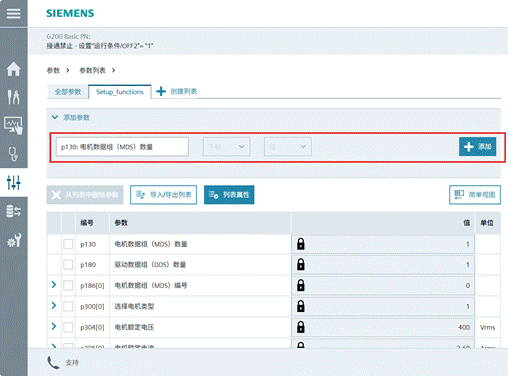This screenshot has width=508, height=376.
Task: Click the 导入/导出列表 button
Action: tap(163, 195)
